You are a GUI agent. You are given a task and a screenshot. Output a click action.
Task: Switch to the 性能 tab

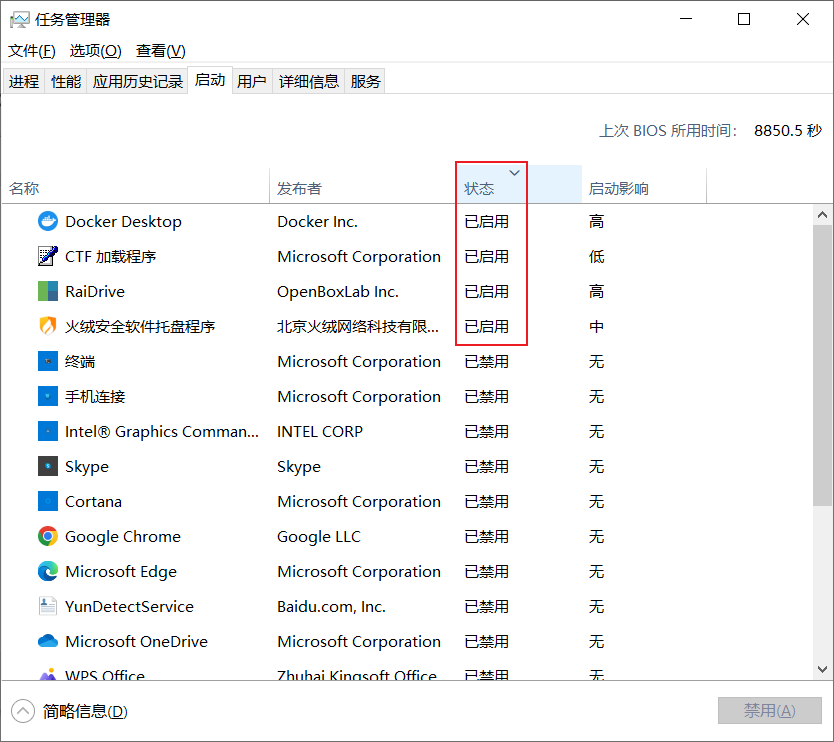(x=66, y=81)
